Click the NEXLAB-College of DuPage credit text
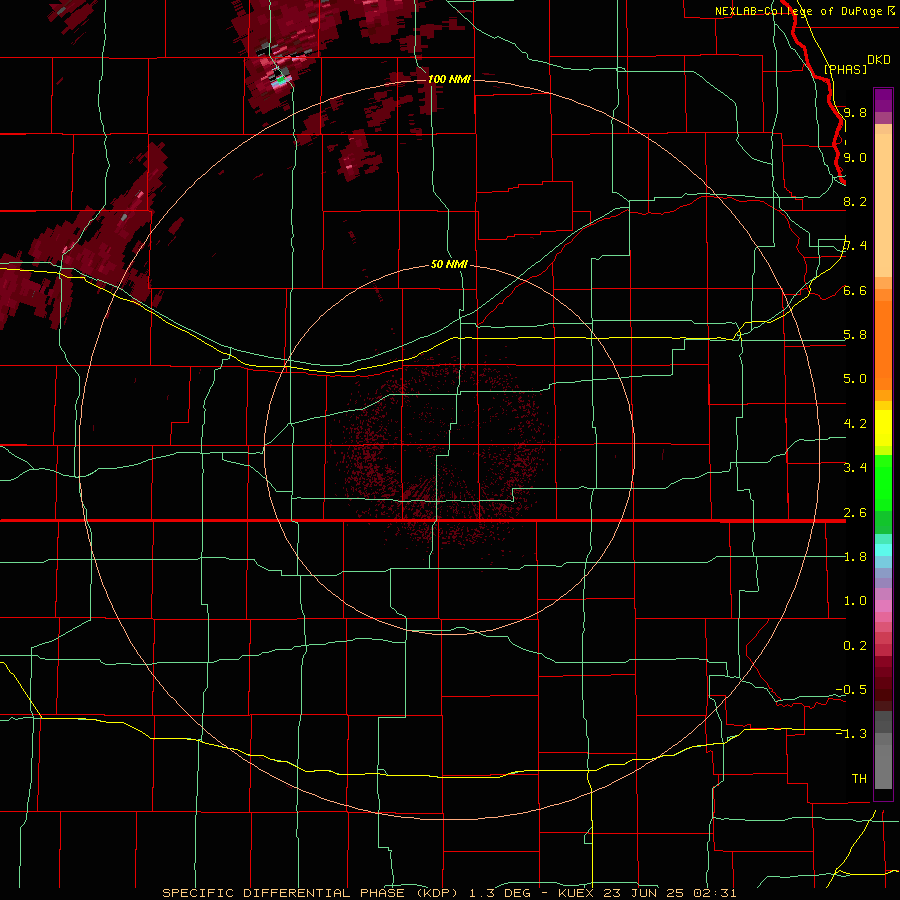 point(799,11)
